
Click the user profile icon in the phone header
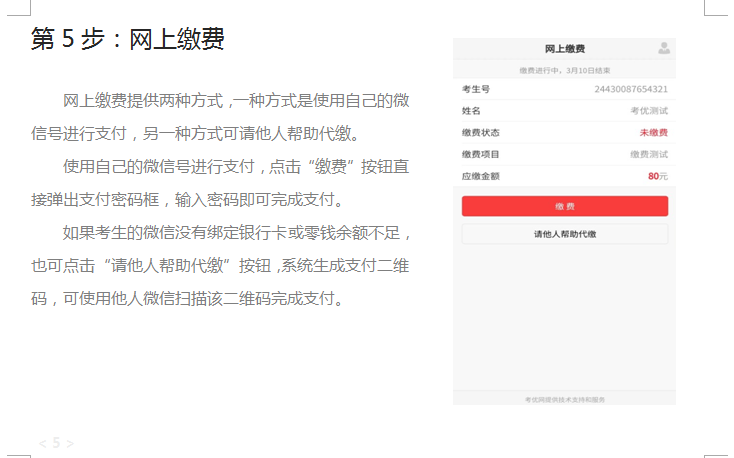pyautogui.click(x=664, y=48)
